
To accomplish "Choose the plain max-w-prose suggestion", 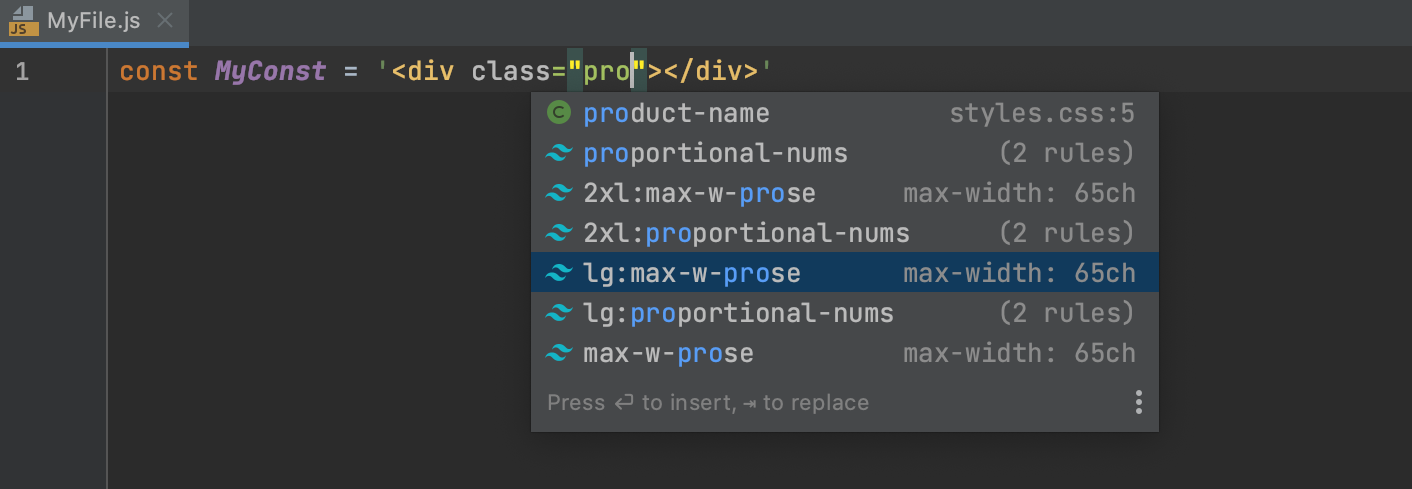I will tap(668, 354).
